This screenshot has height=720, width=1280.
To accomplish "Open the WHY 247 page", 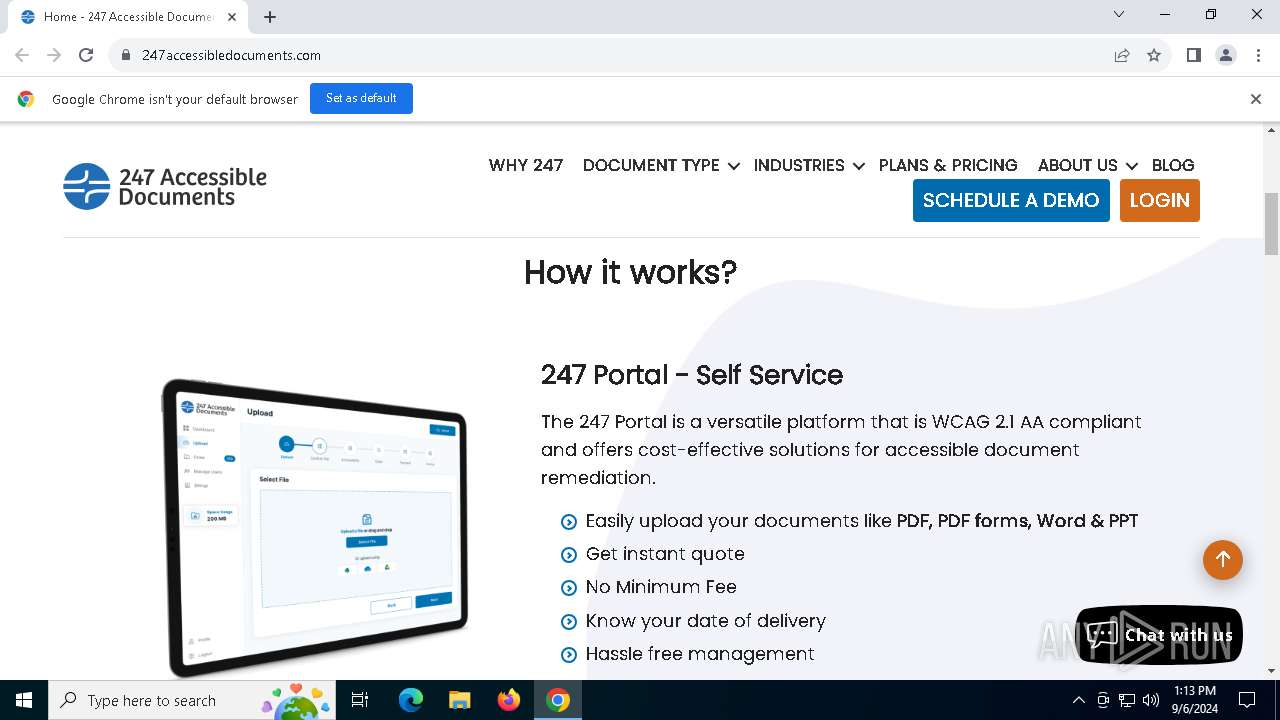I will pos(526,165).
